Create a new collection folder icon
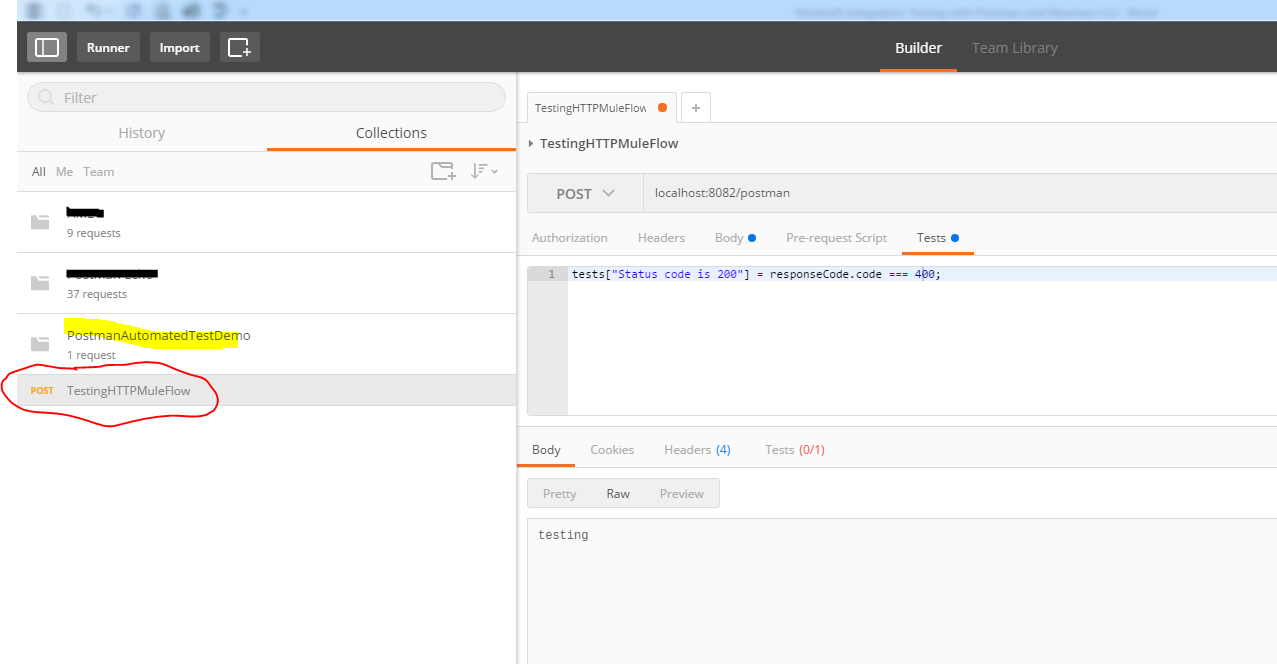 [443, 171]
